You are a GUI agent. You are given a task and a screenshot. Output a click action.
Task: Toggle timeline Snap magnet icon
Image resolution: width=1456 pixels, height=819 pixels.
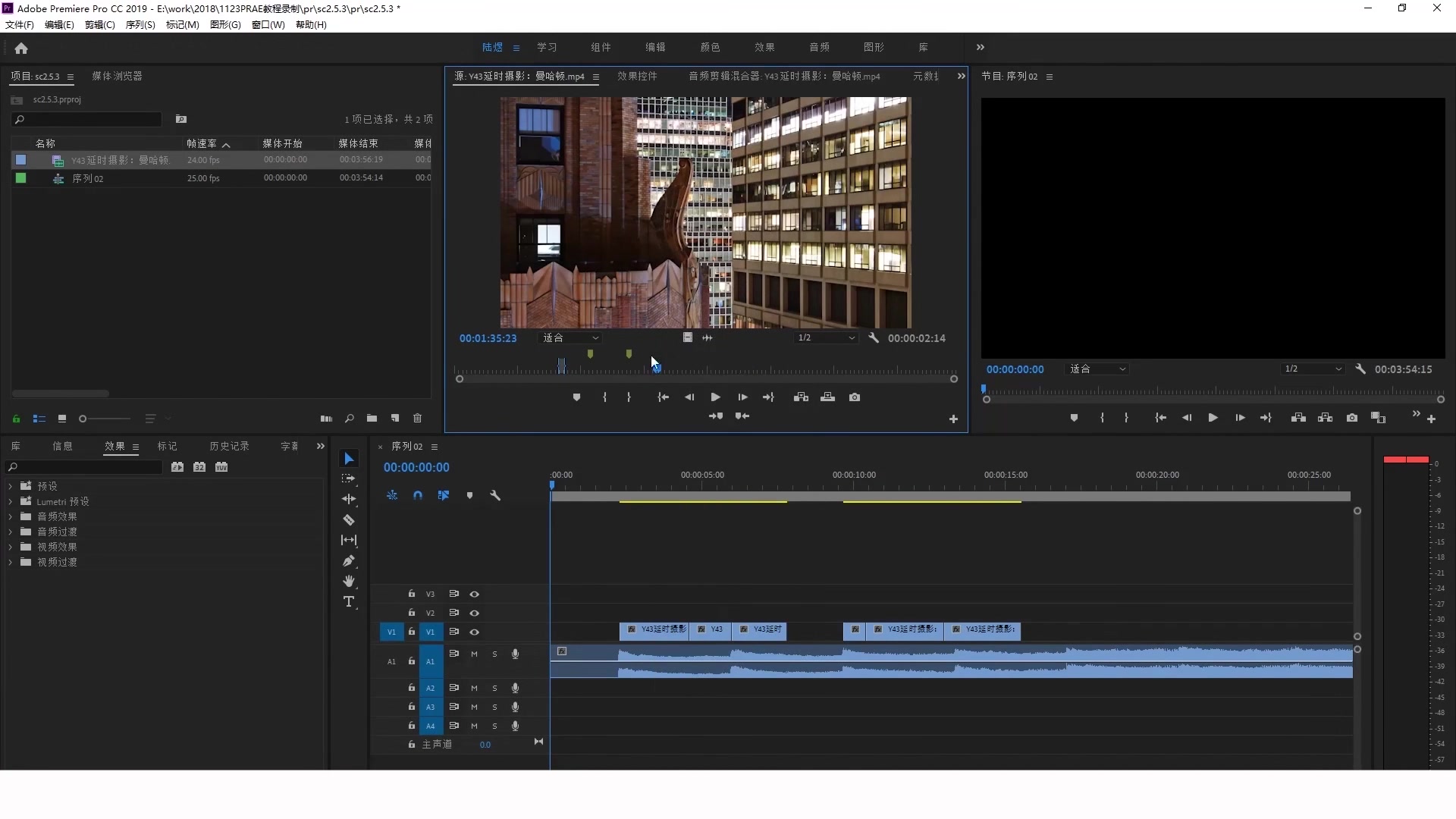(x=418, y=495)
